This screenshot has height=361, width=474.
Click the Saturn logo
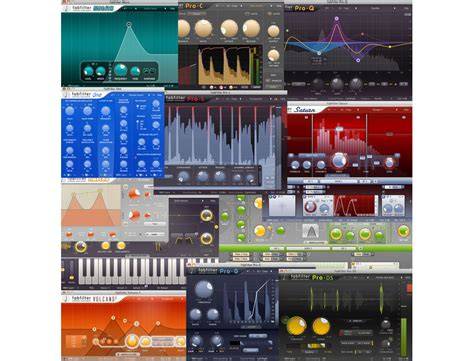(x=304, y=109)
